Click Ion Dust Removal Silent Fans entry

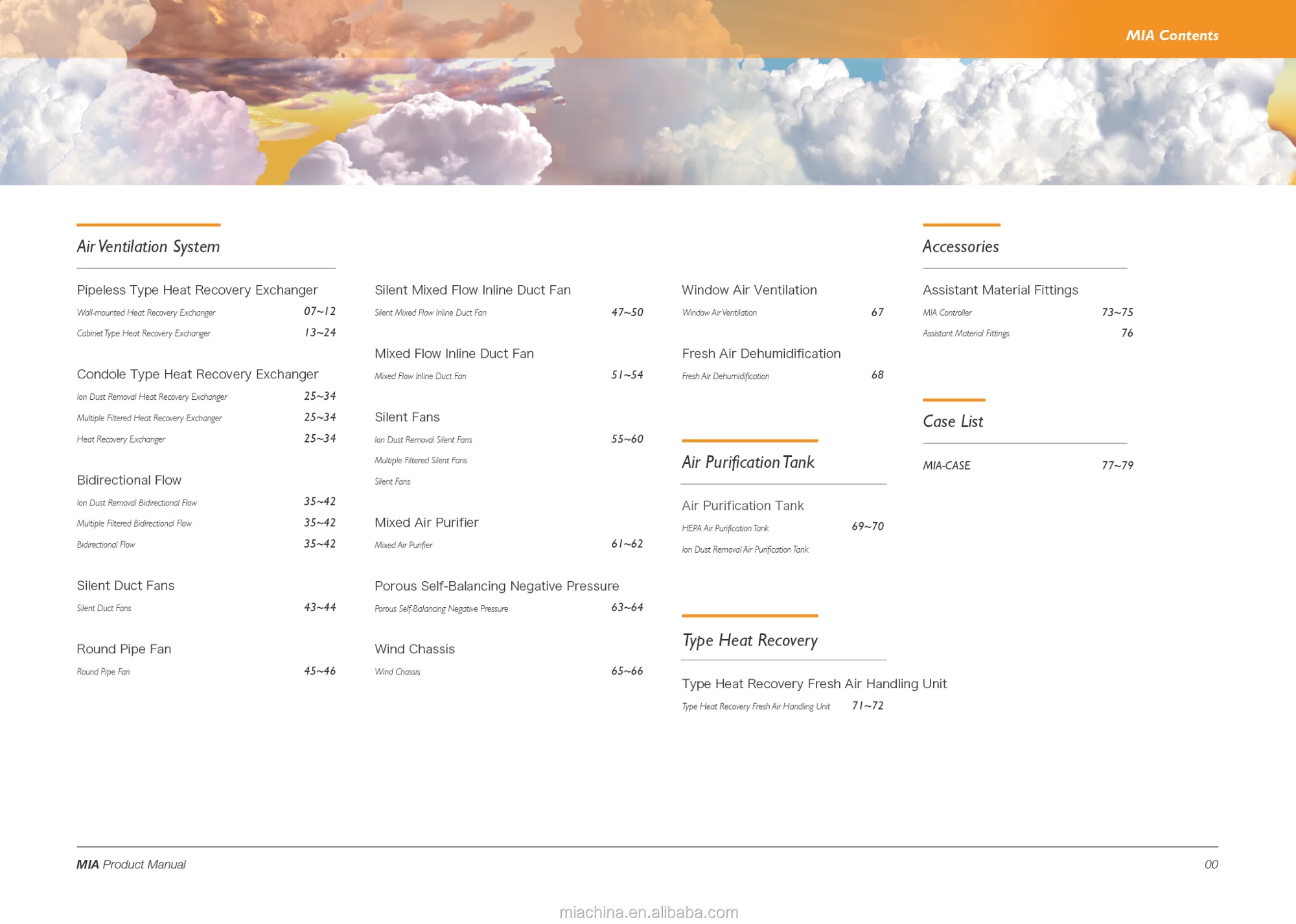pos(423,440)
